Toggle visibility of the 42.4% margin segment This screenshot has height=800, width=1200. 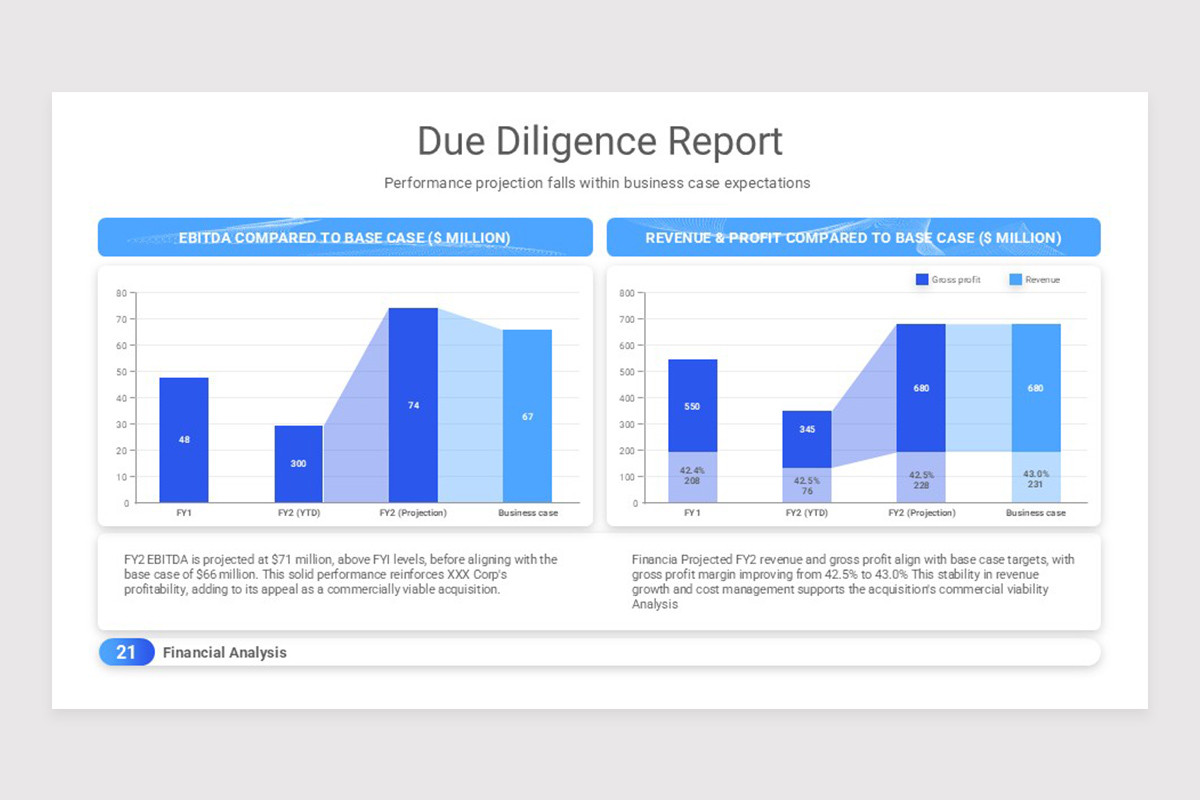[x=694, y=478]
